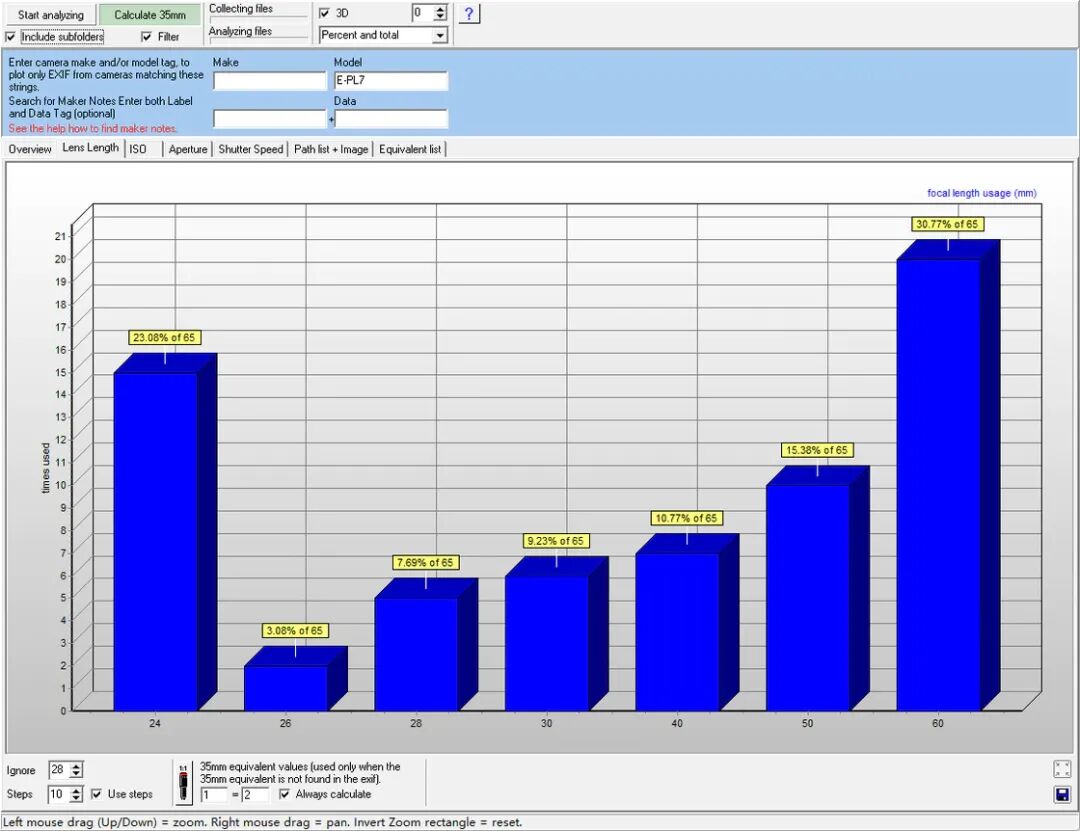Open the maker notes help link
1080x831 pixels.
(x=93, y=128)
